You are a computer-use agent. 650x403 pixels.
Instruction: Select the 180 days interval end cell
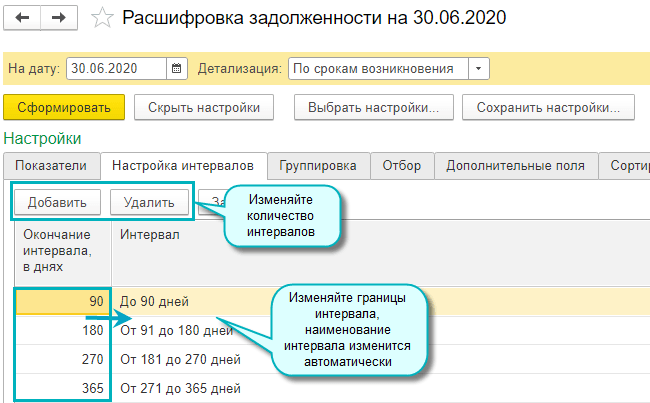pyautogui.click(x=62, y=330)
